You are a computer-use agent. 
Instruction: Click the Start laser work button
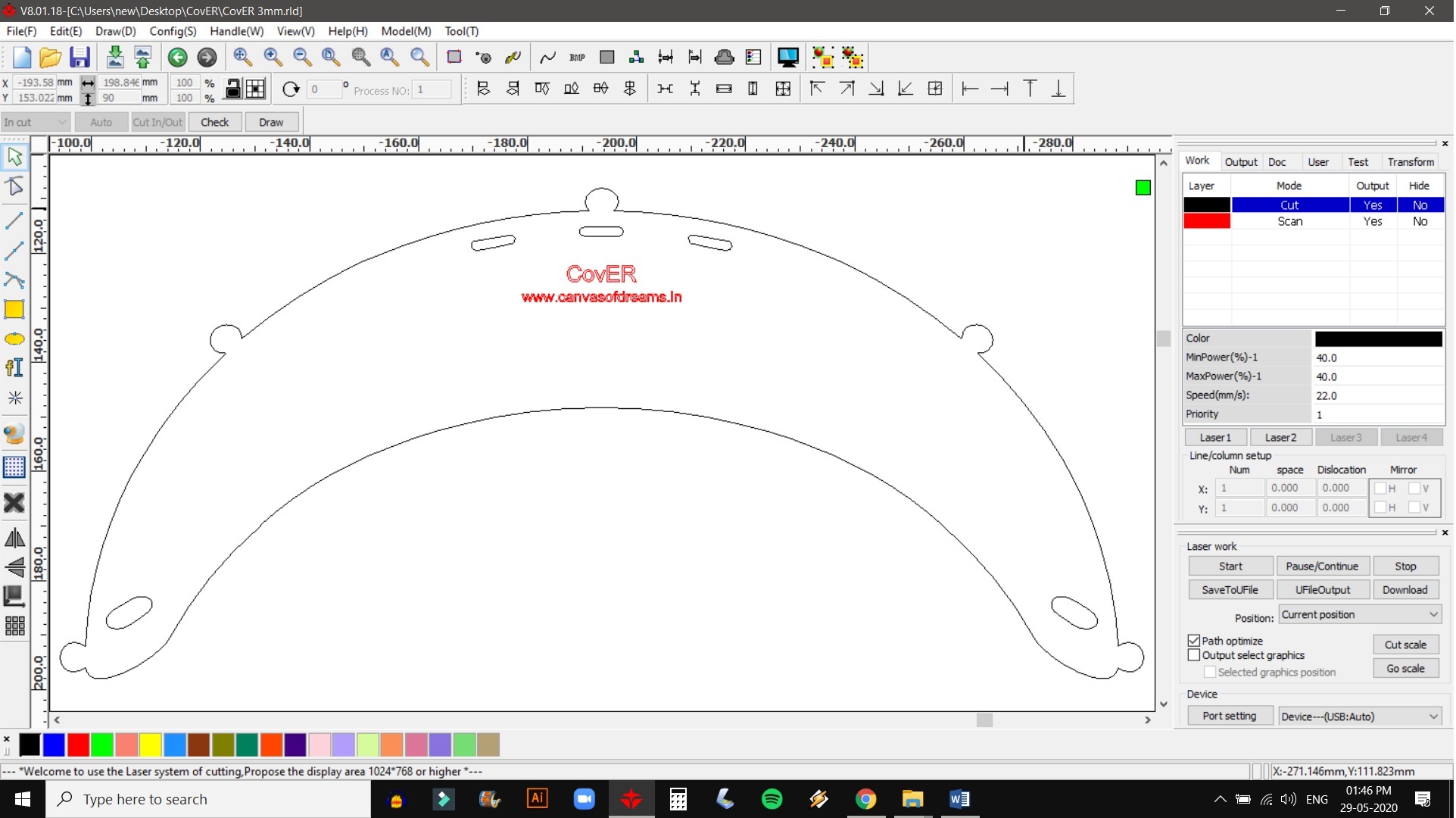click(x=1231, y=567)
